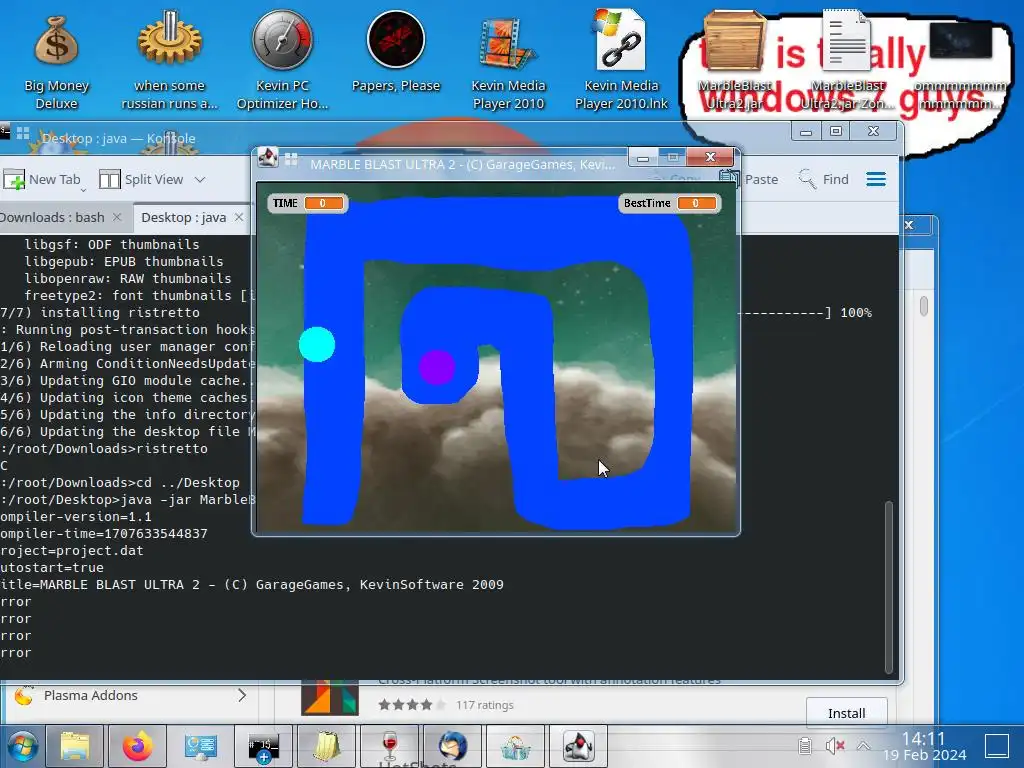Click the star rating row
Screen dimensions: 1024x768
click(x=411, y=705)
